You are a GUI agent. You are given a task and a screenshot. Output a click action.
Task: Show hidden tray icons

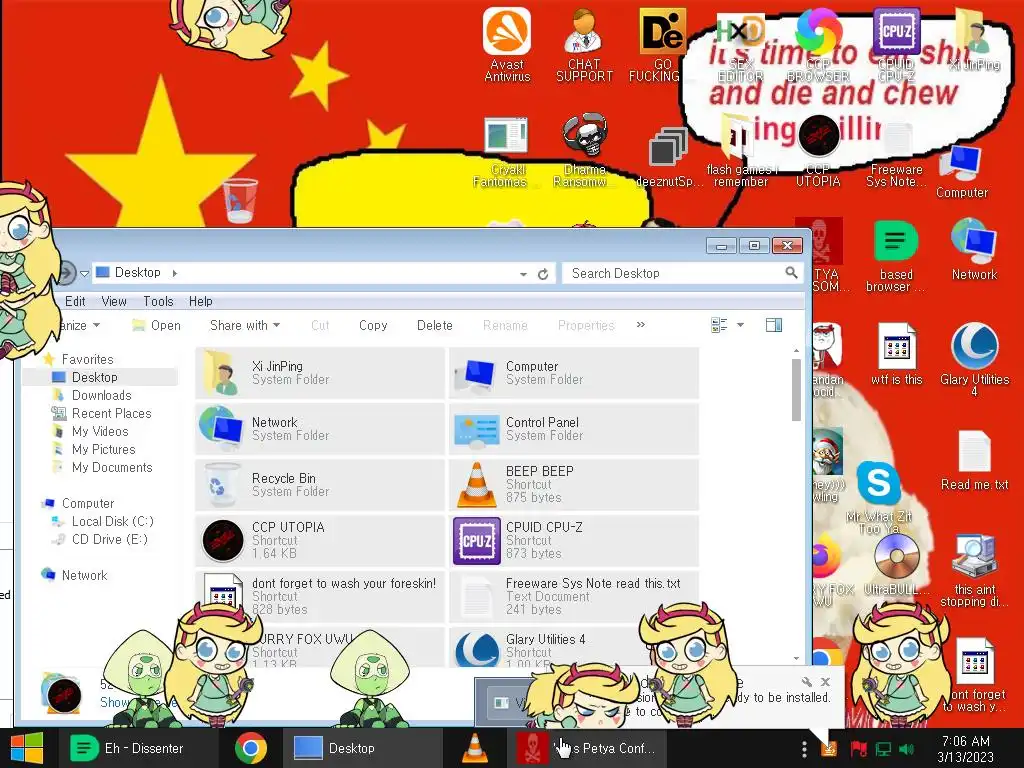[x=804, y=749]
